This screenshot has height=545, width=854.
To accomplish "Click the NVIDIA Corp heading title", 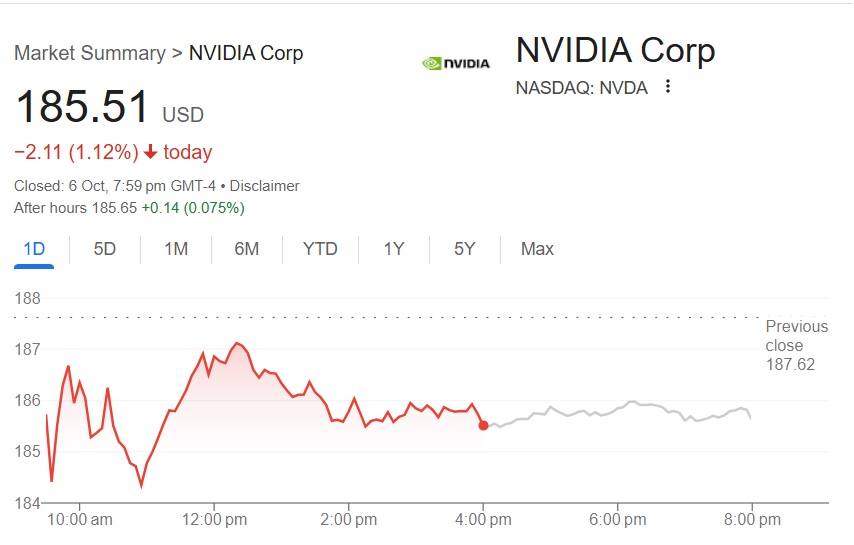I will coord(615,50).
